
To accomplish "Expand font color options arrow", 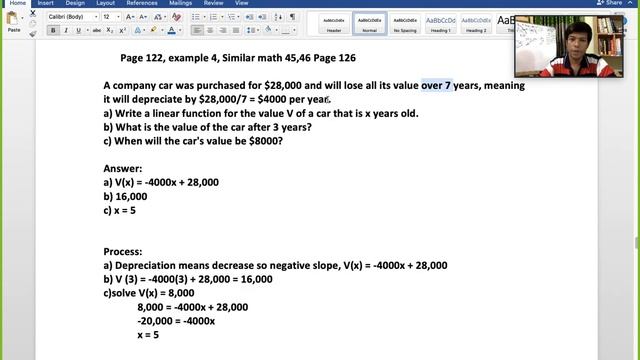I will (x=180, y=30).
